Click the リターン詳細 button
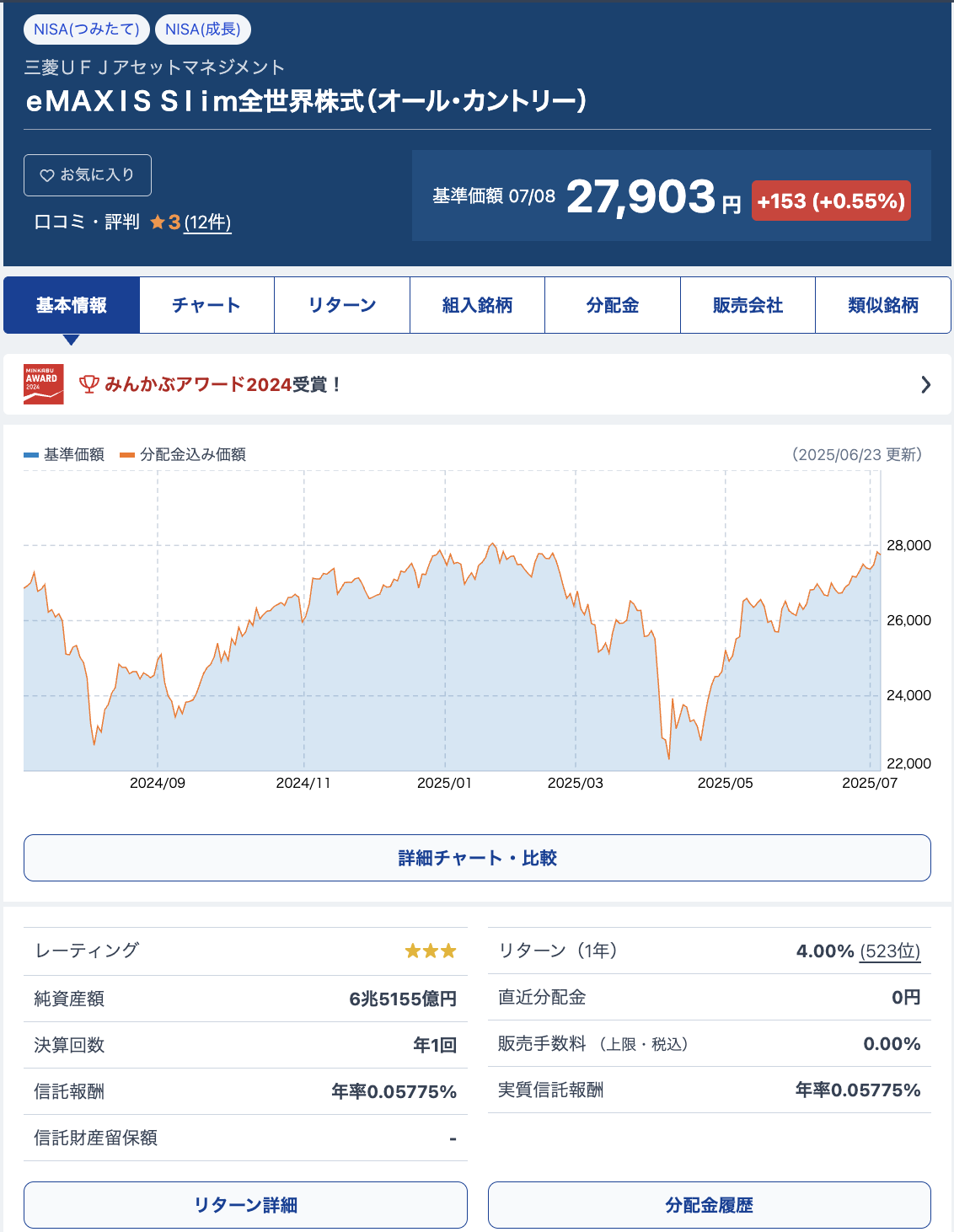The width and height of the screenshot is (954, 1232). [x=245, y=1205]
